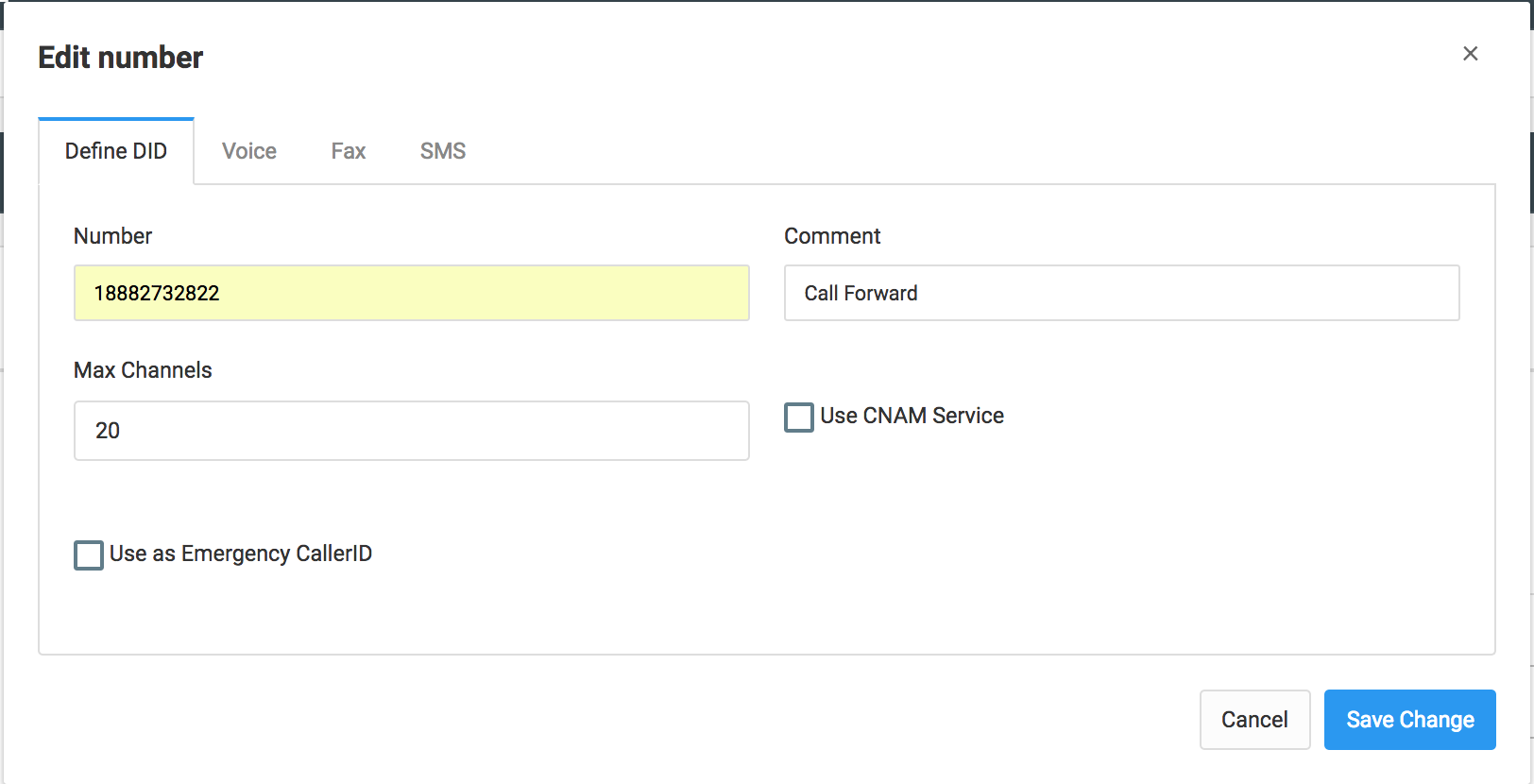Click the Edit number dialog heading

(120, 58)
